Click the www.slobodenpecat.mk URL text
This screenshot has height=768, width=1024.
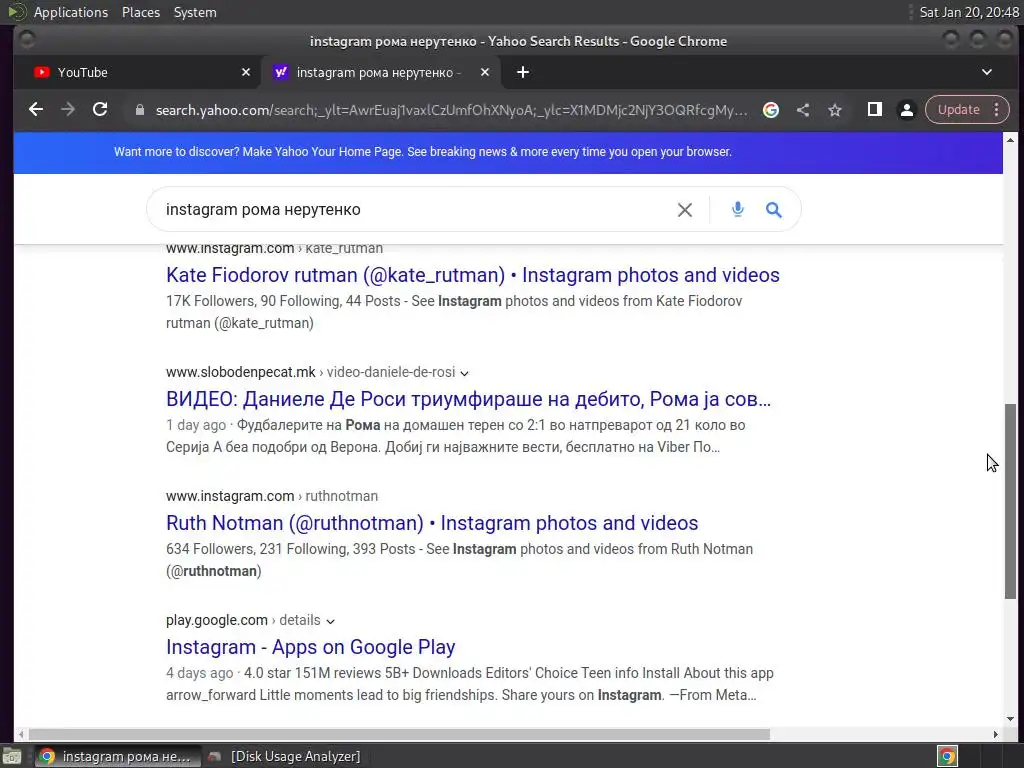240,372
